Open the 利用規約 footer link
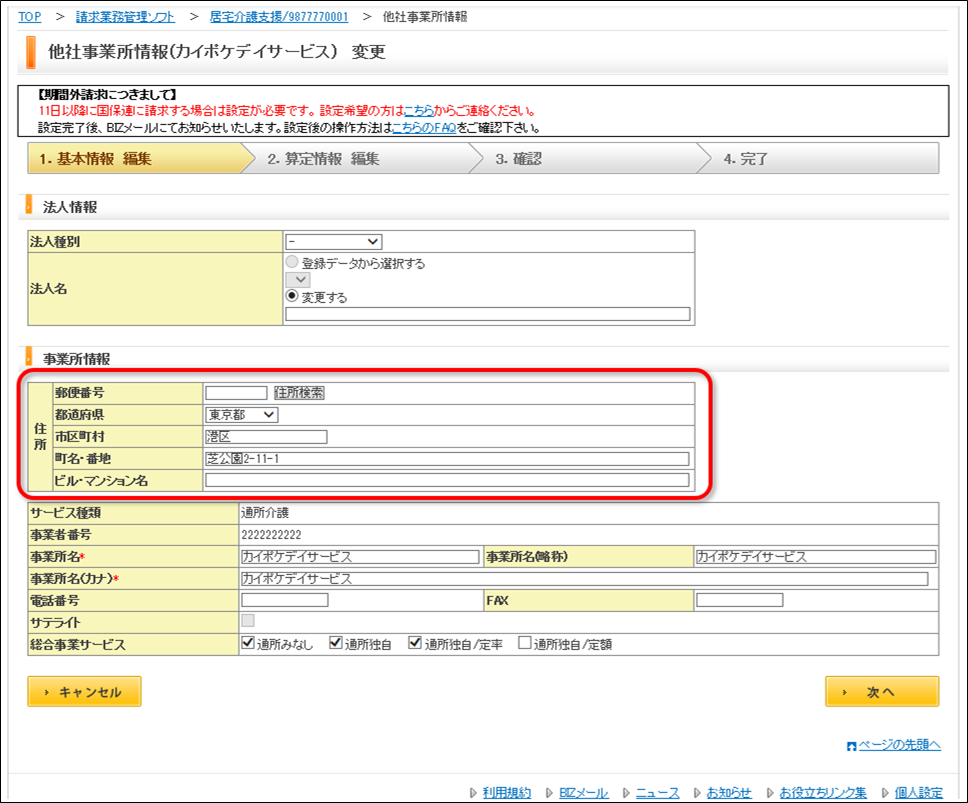This screenshot has height=803, width=968. pos(506,793)
